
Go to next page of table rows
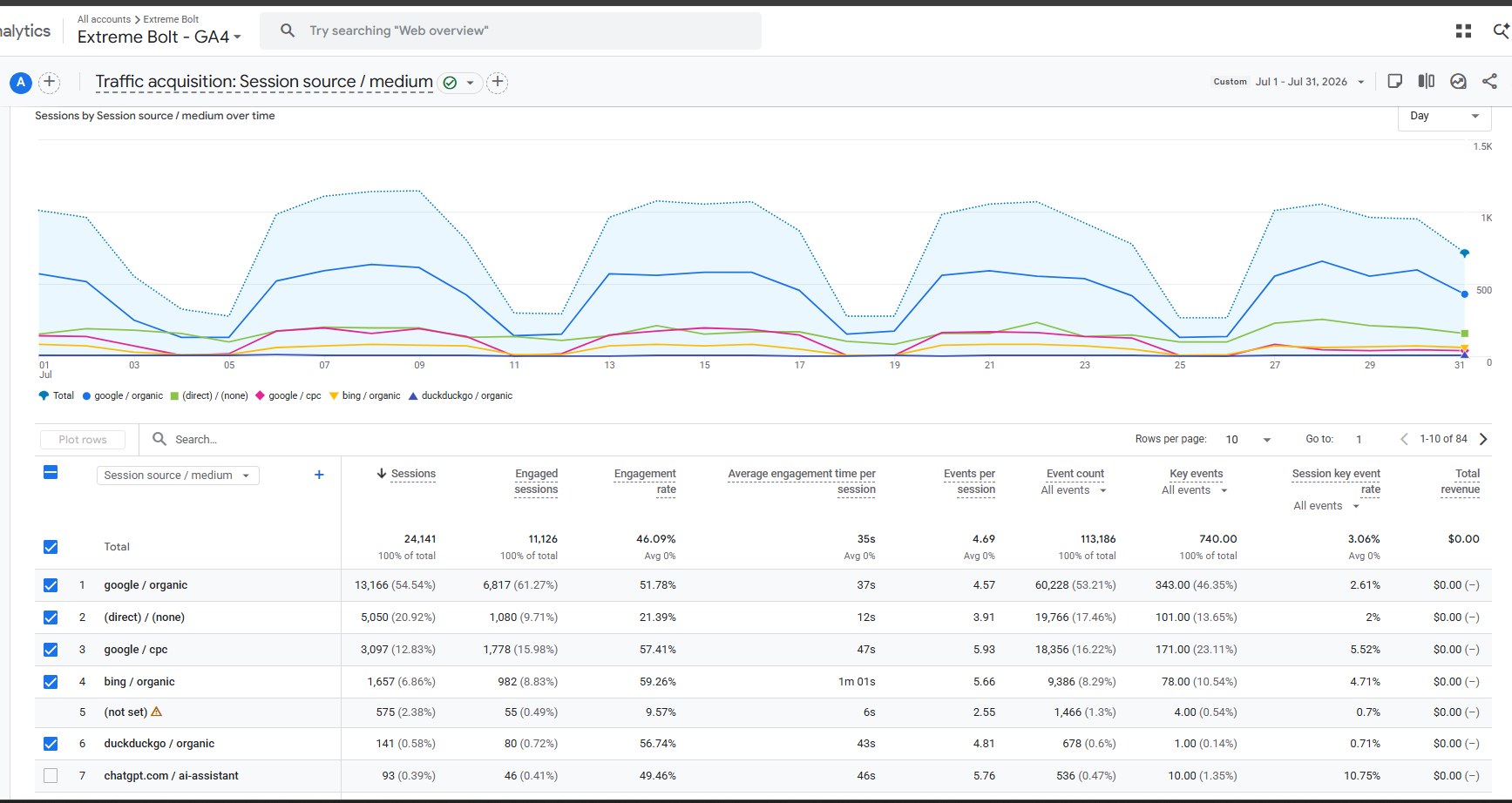point(1483,439)
